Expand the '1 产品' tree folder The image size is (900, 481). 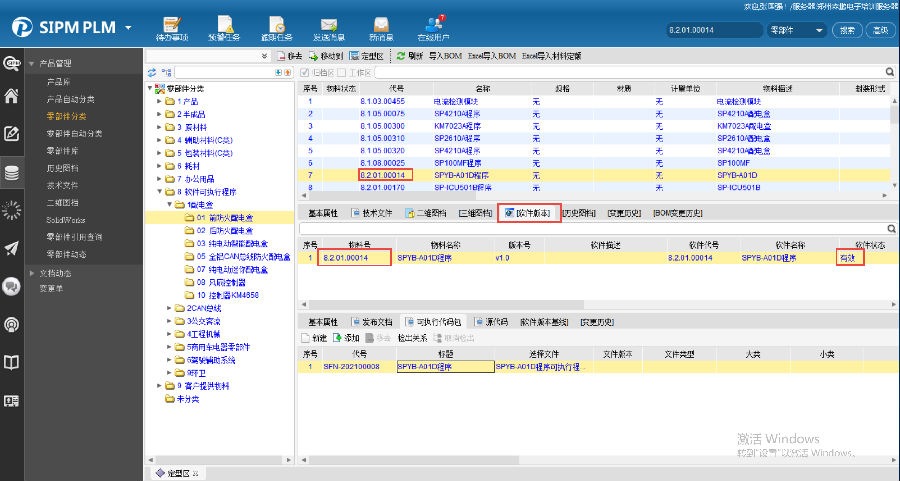159,102
